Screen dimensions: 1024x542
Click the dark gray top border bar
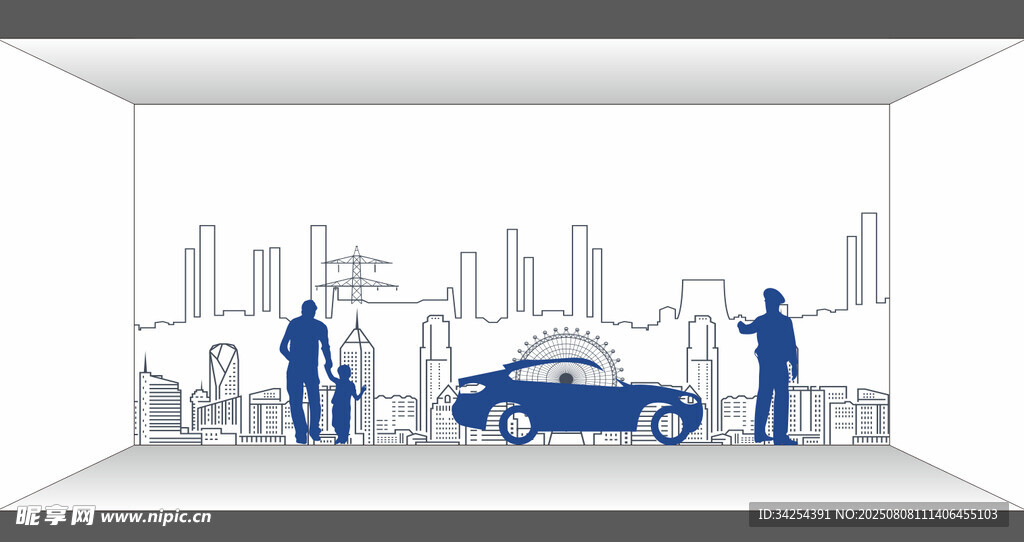point(511,18)
